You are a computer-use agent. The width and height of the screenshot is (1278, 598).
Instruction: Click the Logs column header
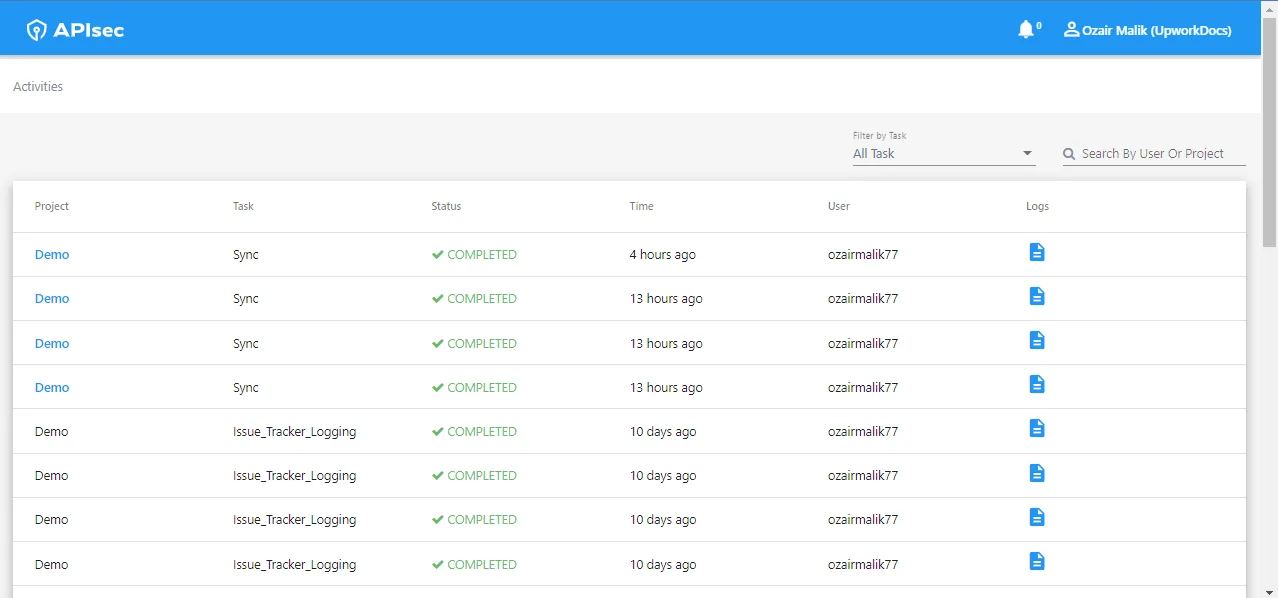pos(1038,206)
